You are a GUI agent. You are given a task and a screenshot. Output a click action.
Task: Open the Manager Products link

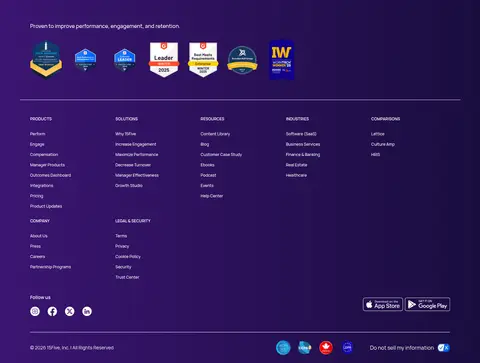(47, 165)
